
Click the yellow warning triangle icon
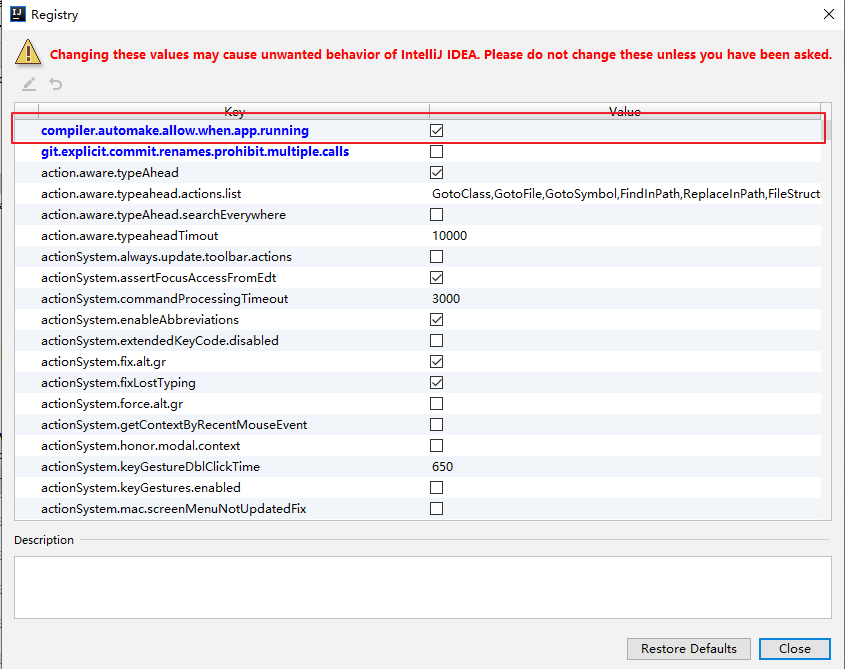coord(28,53)
